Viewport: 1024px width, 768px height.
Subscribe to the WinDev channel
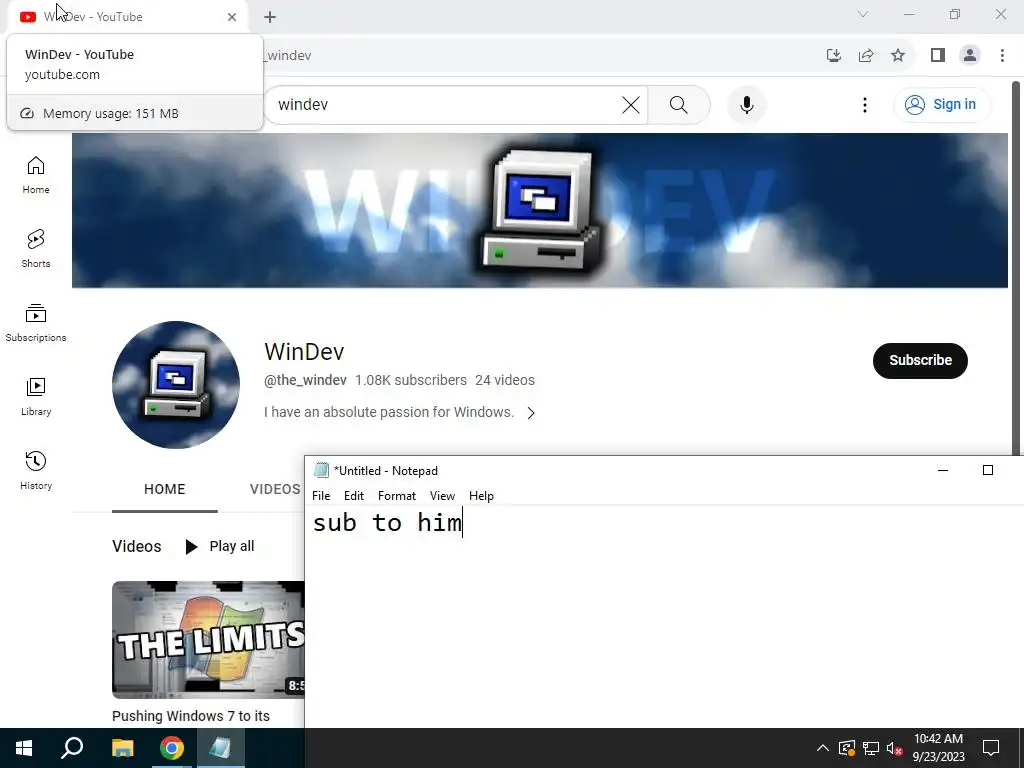(x=920, y=360)
